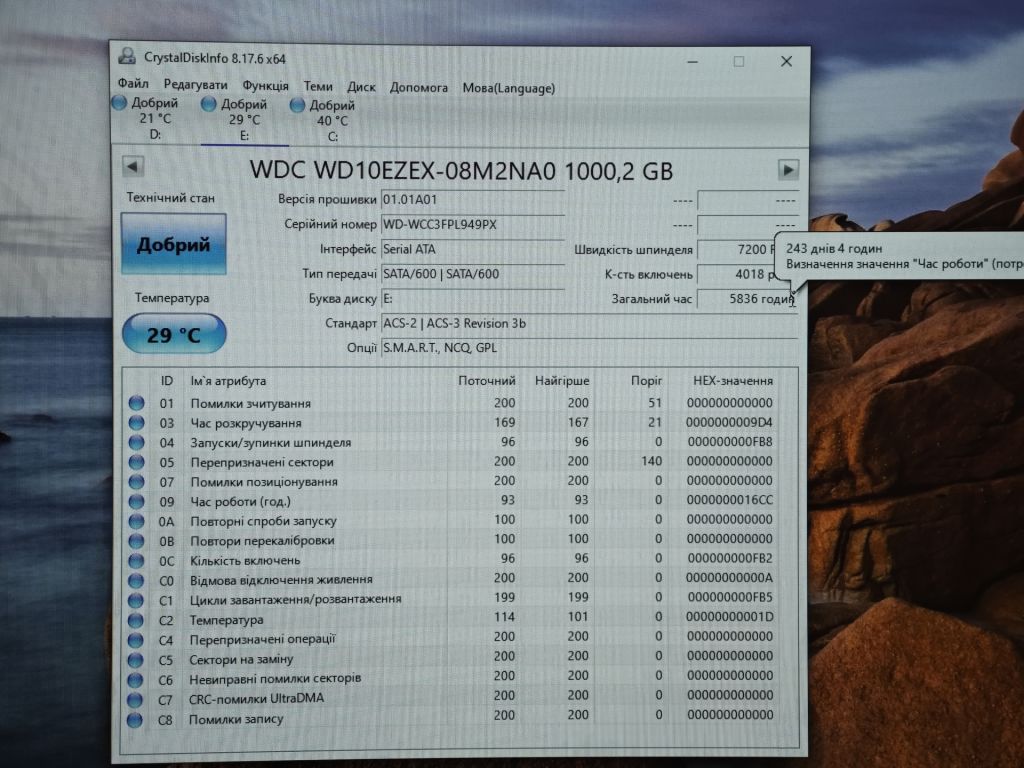Screen dimensions: 1024x768
Task: Click the 7200 spindle speed field
Action: (x=737, y=249)
